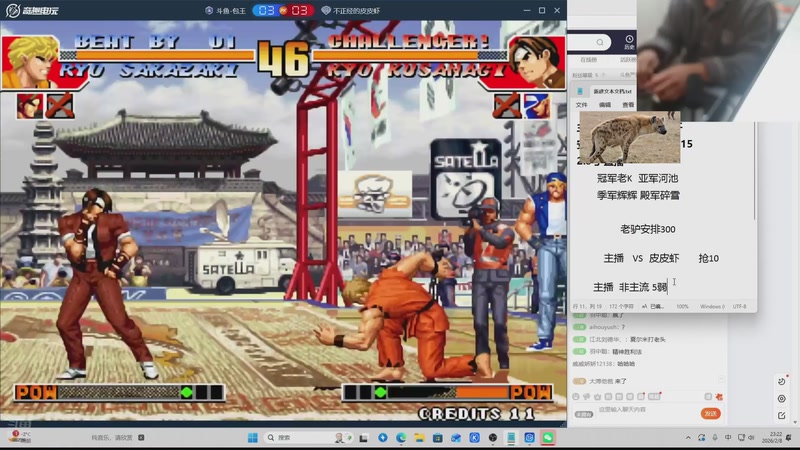
Task: Open the 查看 menu in Notepad
Action: 628,105
